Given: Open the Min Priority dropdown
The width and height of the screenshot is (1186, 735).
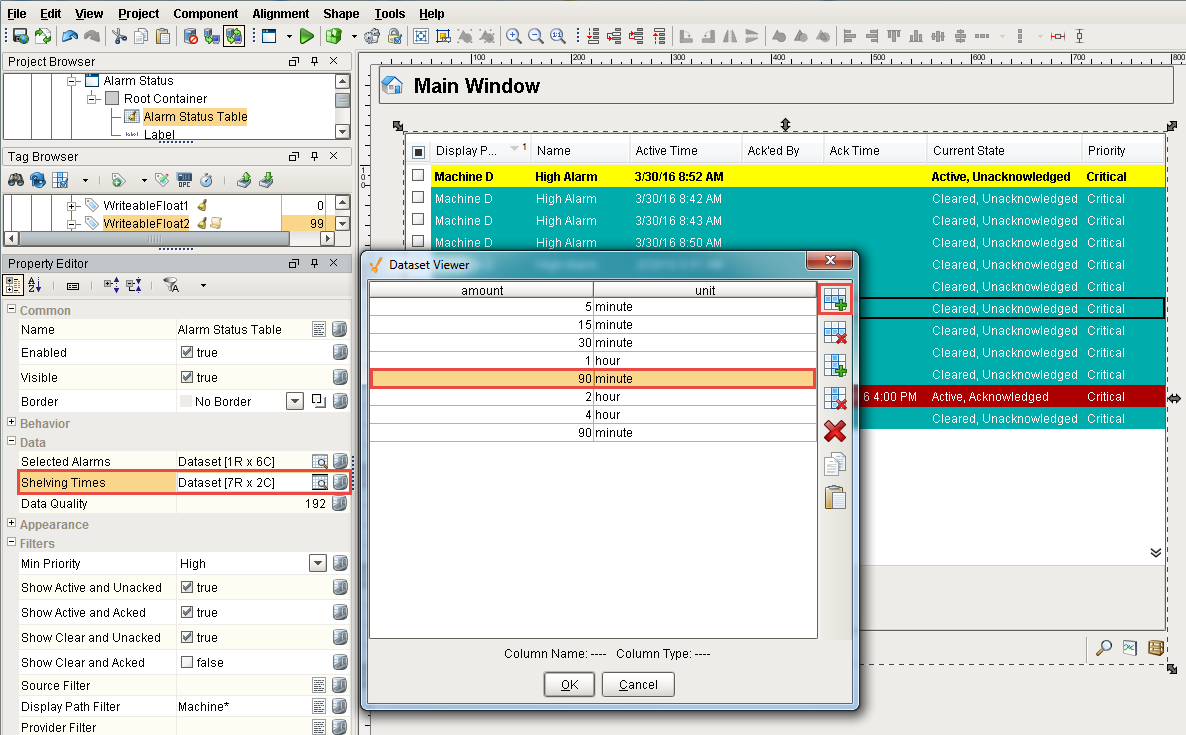Looking at the screenshot, I should [318, 564].
